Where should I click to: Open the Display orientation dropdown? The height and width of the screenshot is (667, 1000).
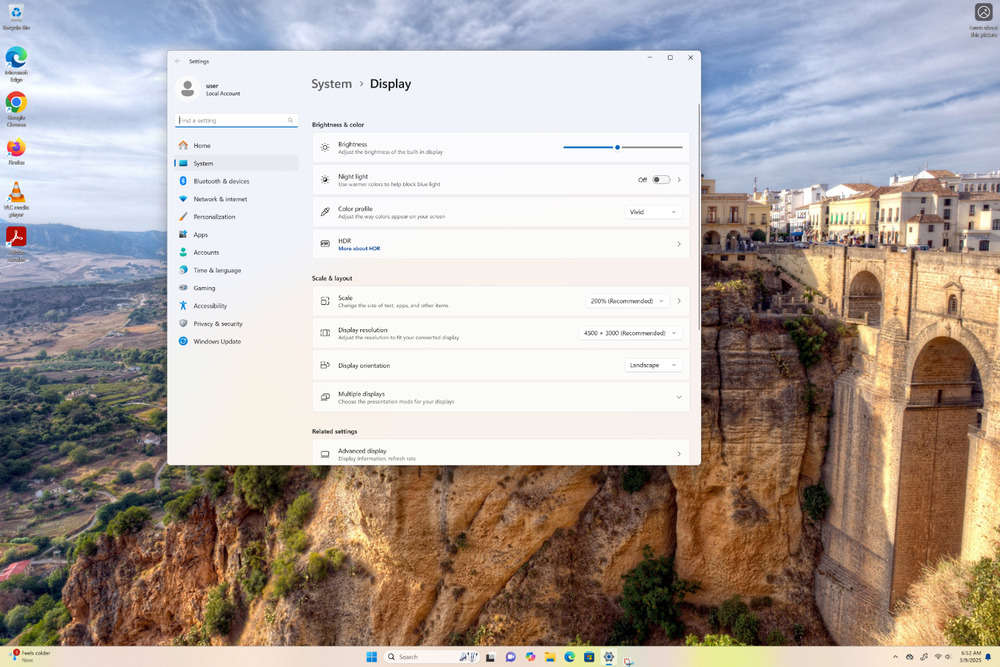coord(652,365)
